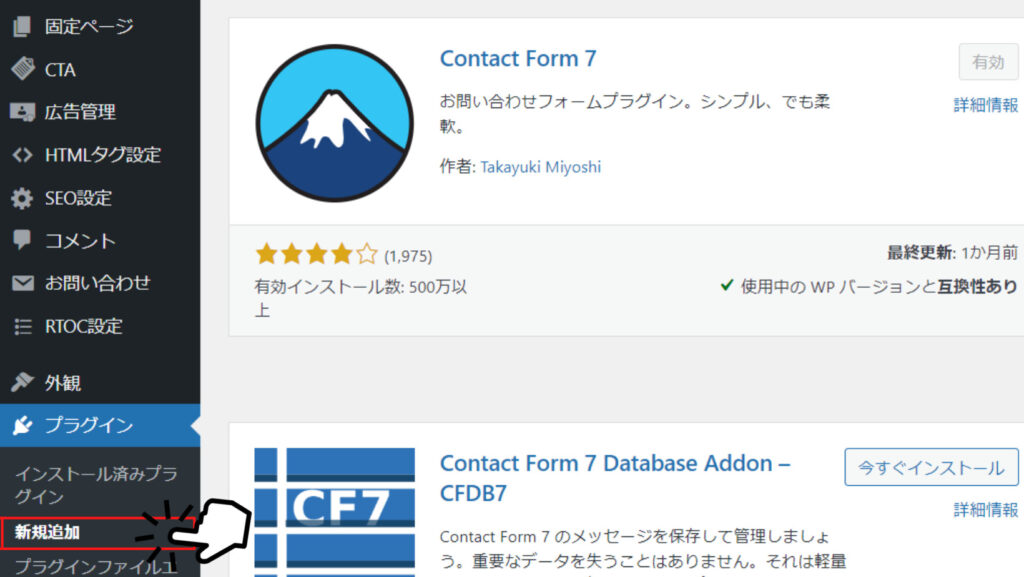Click the 固定ページ pages icon
Screen dimensions: 1024x577
click(22, 26)
